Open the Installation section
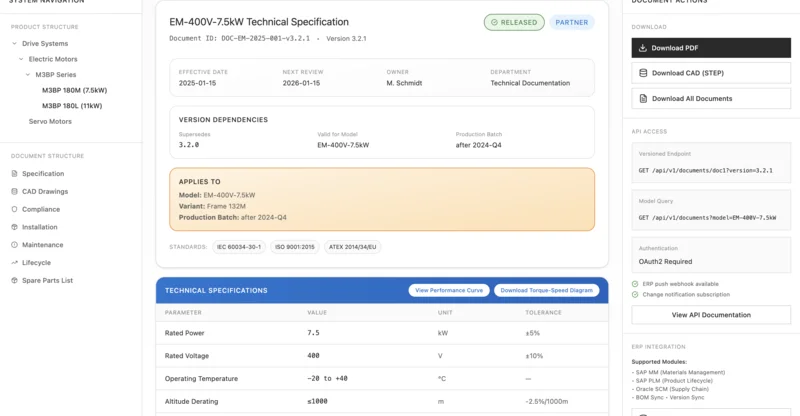Image resolution: width=800 pixels, height=416 pixels. (x=40, y=227)
